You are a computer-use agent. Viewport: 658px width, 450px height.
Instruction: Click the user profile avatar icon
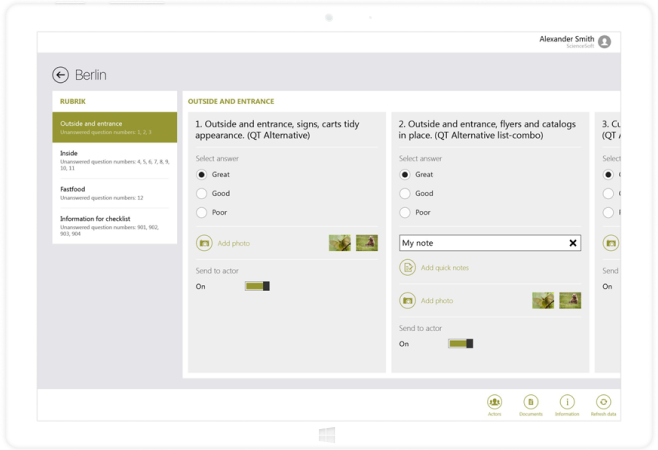pyautogui.click(x=604, y=42)
